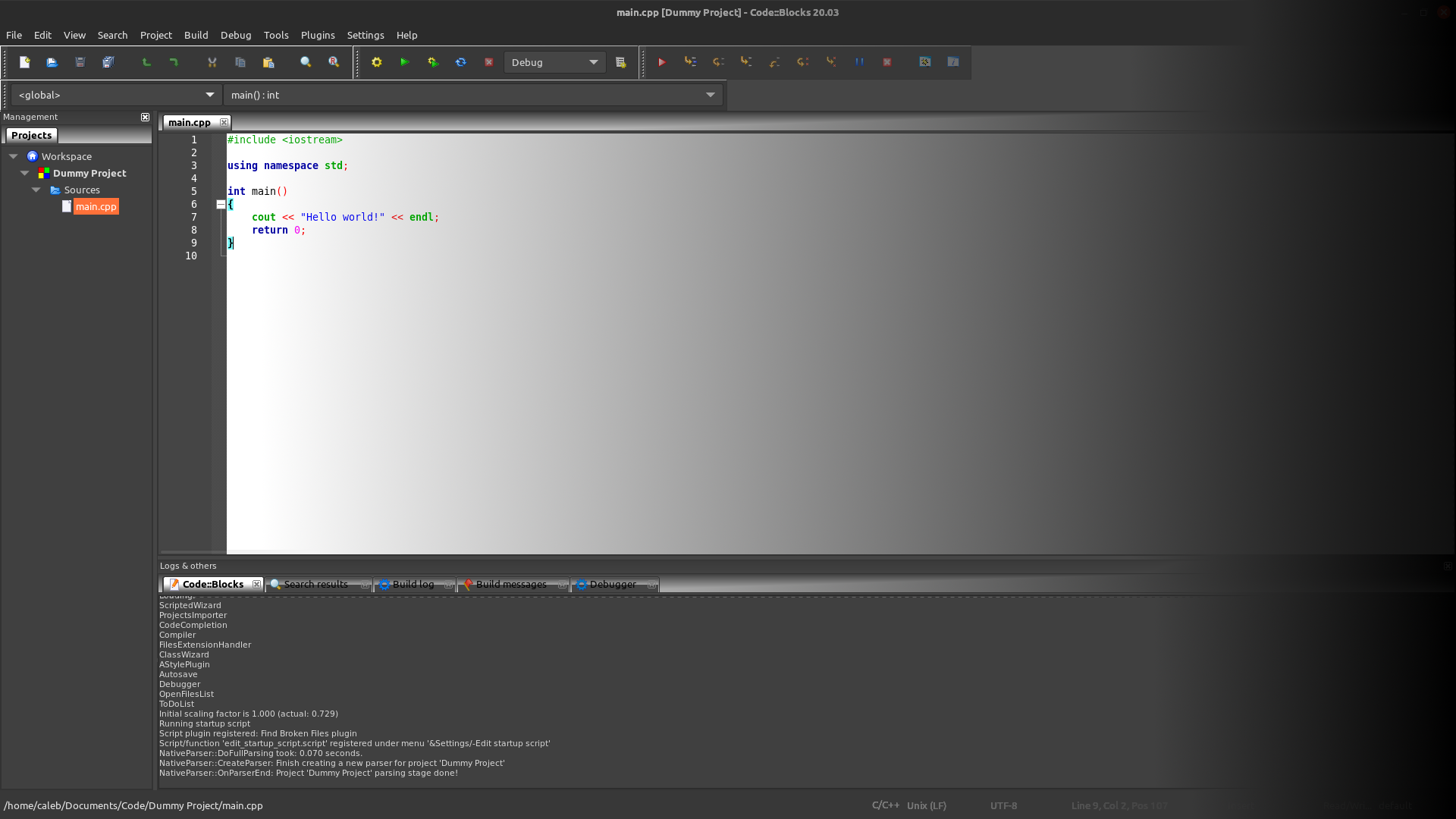
Task: Collapse the Dummy Project tree node
Action: tap(25, 174)
